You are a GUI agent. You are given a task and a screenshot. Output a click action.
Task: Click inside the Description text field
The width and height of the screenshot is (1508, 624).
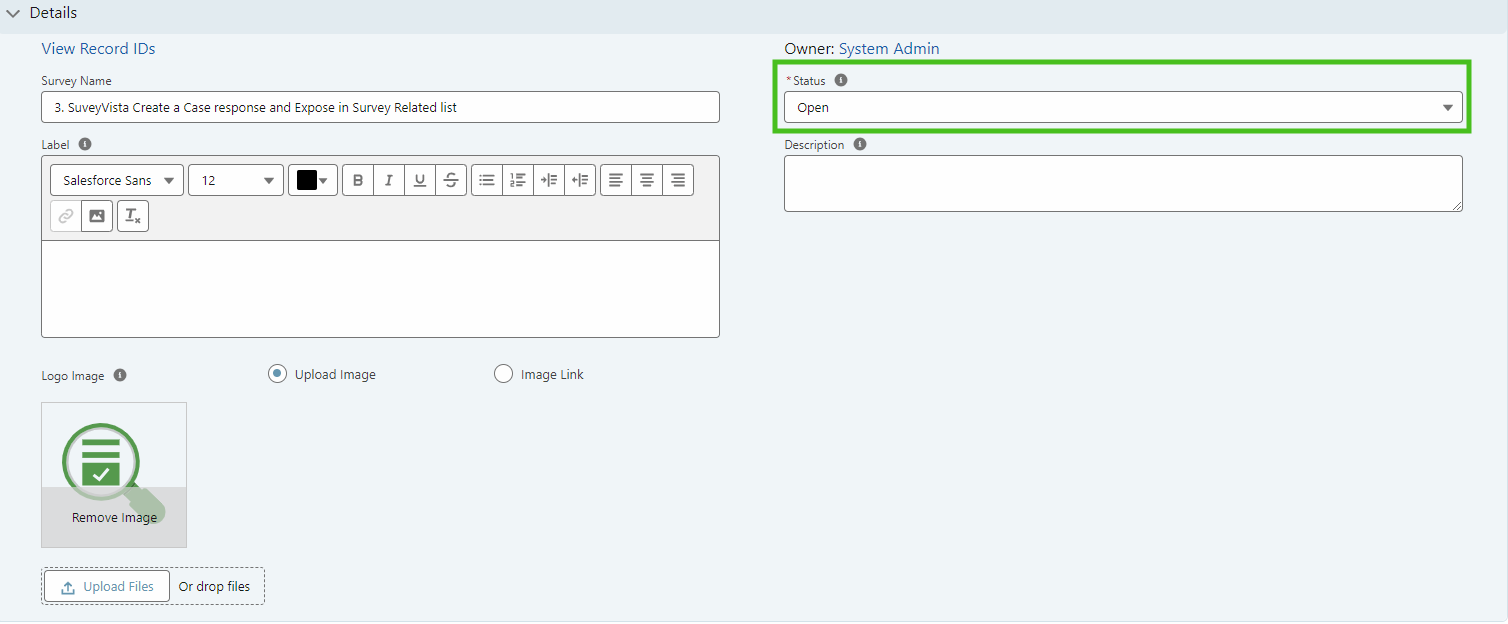click(1122, 183)
